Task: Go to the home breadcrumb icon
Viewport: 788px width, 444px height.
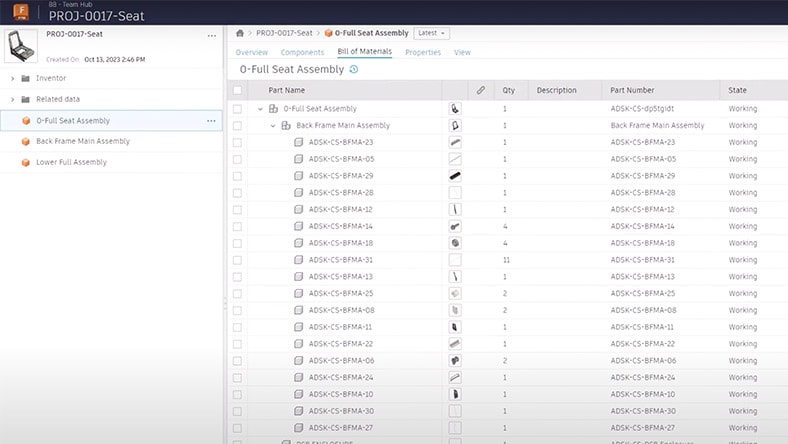Action: (x=239, y=33)
